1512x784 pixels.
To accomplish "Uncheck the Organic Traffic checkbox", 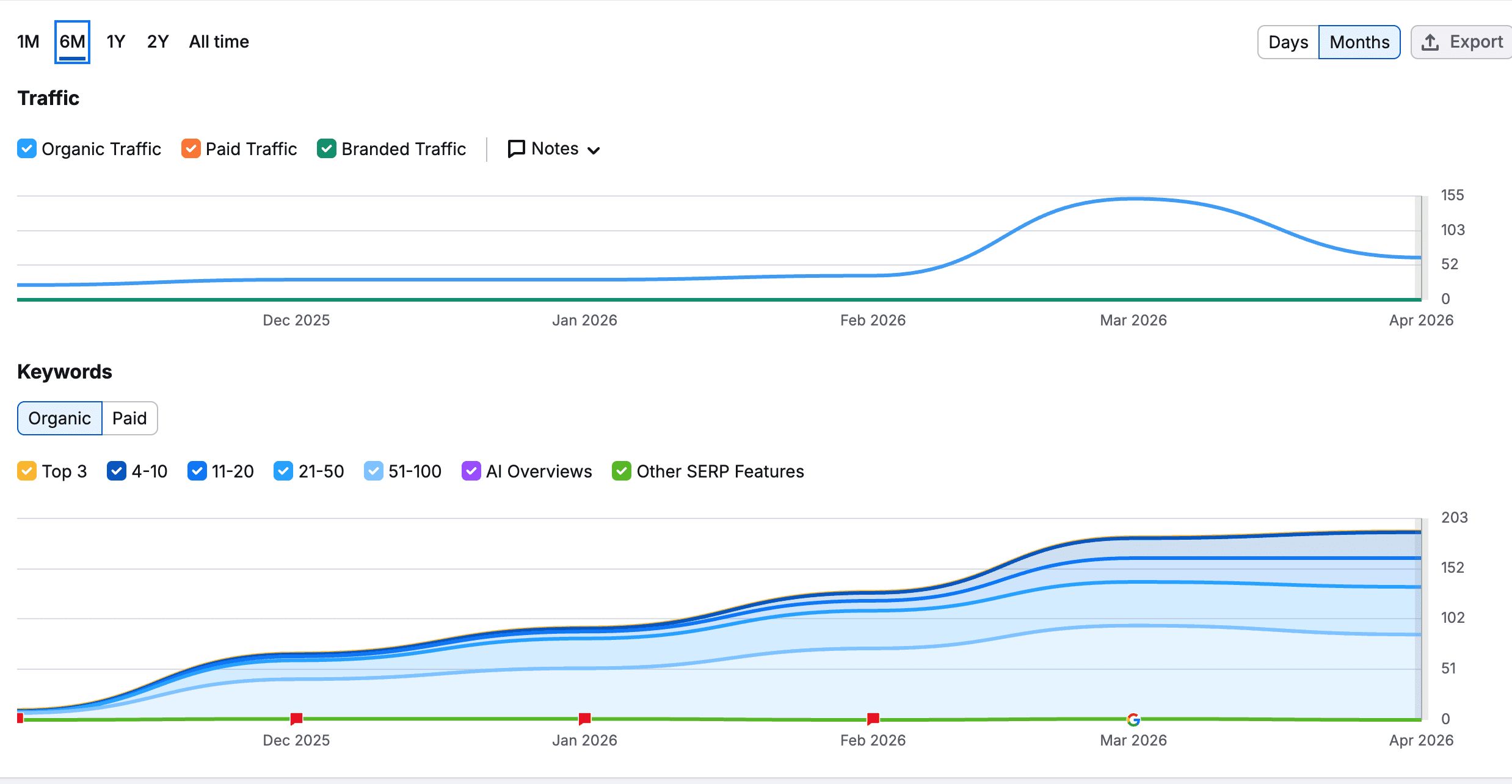I will pos(27,149).
